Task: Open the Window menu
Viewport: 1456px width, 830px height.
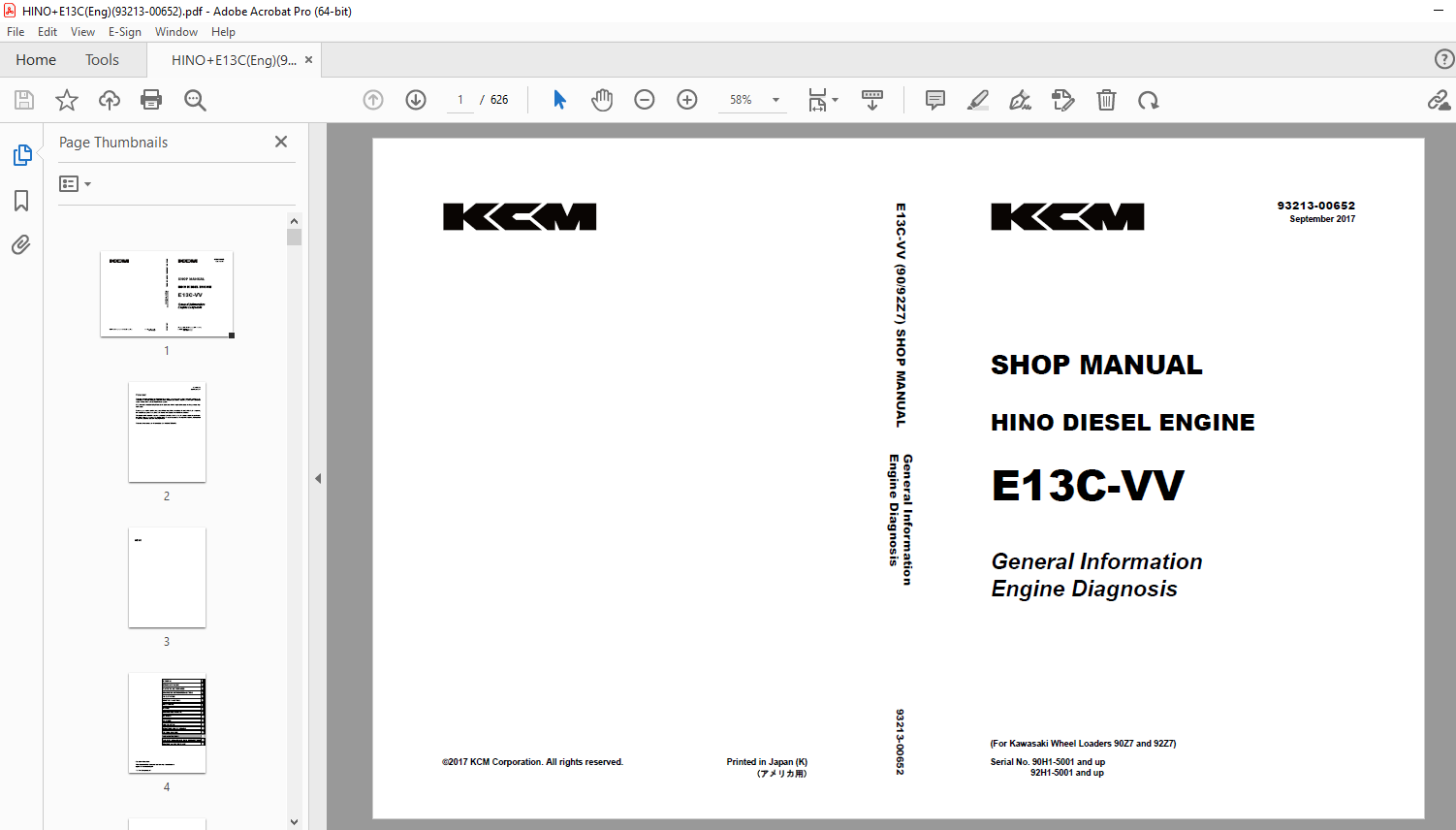Action: click(x=176, y=32)
